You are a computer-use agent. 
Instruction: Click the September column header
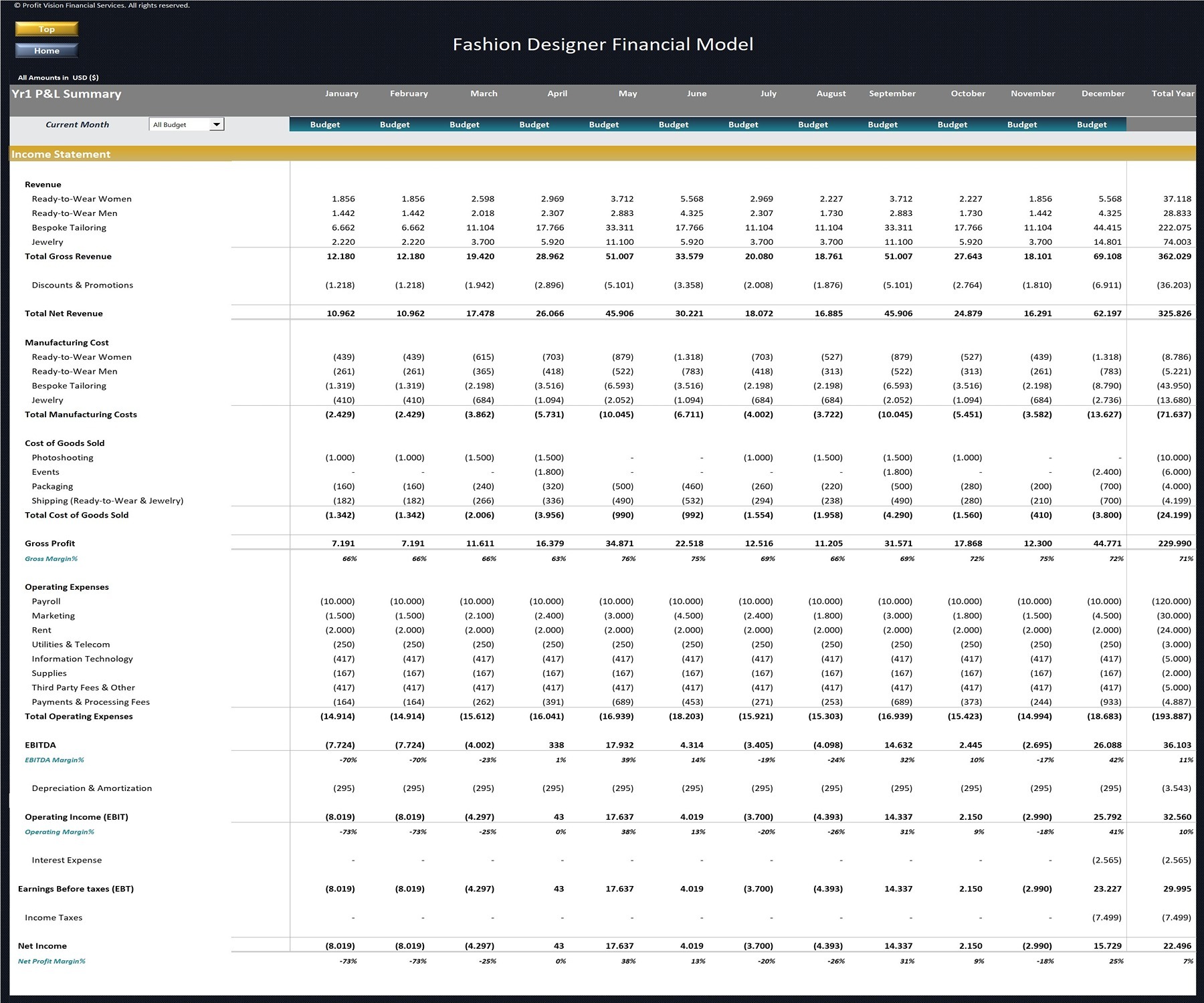tap(892, 94)
